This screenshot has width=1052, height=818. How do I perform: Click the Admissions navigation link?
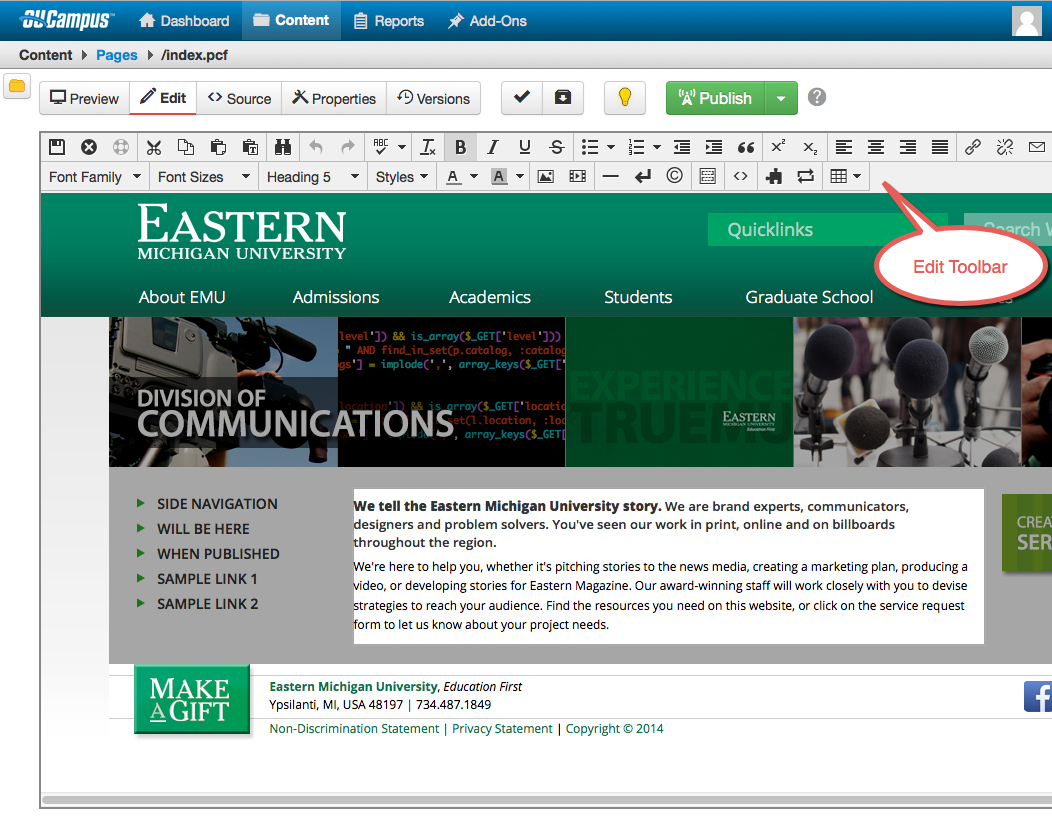coord(336,297)
